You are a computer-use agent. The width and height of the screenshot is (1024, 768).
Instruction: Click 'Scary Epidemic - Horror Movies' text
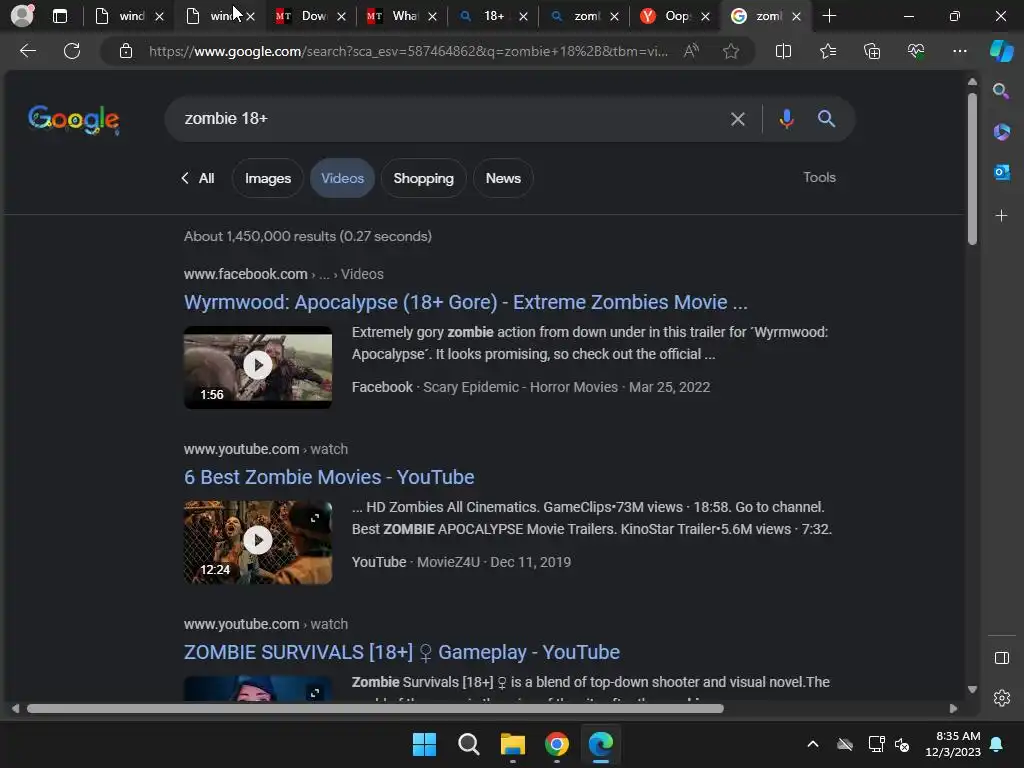point(520,387)
